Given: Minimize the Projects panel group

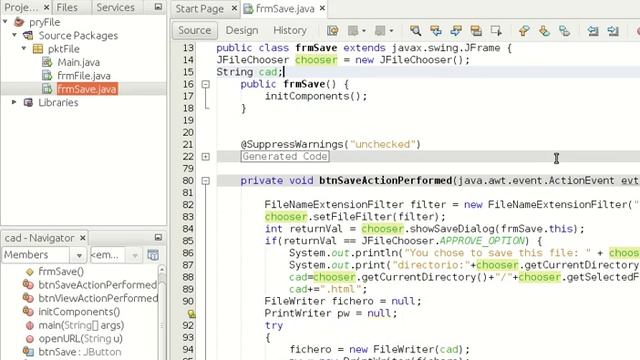Looking at the screenshot, I should click(x=158, y=7).
